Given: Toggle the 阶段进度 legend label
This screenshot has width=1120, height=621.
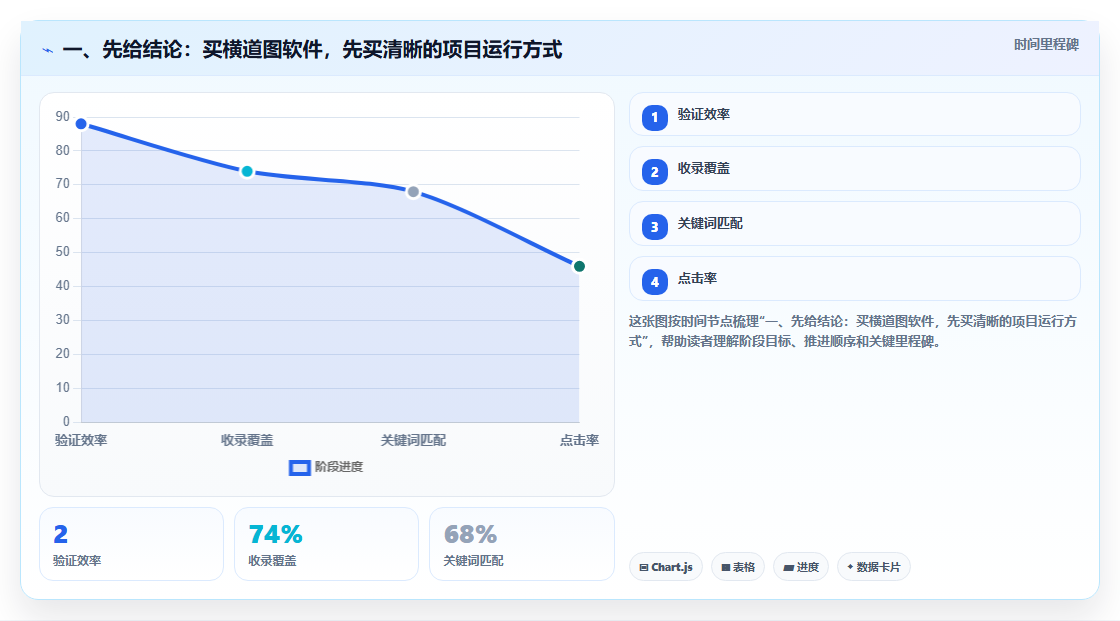Looking at the screenshot, I should pyautogui.click(x=339, y=467).
